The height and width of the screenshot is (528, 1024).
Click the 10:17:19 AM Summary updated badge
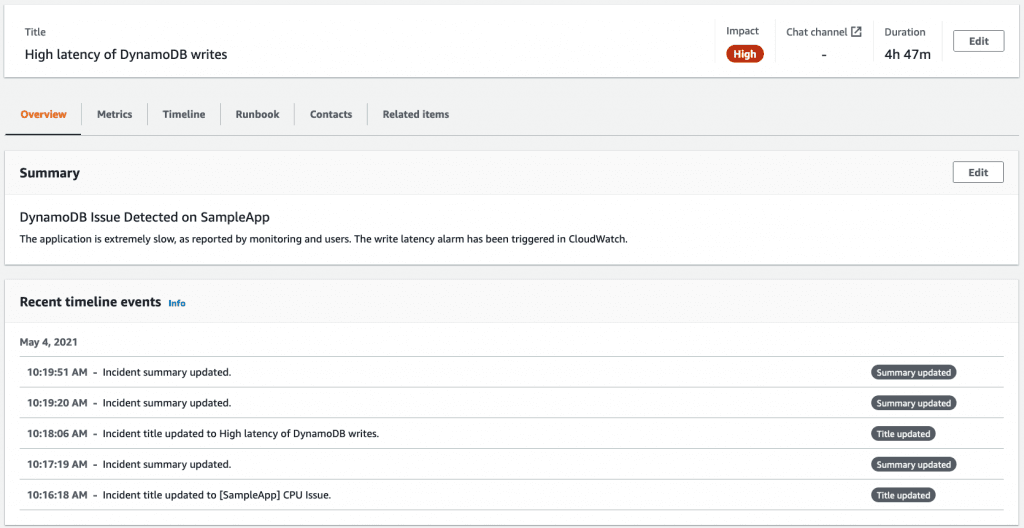914,464
